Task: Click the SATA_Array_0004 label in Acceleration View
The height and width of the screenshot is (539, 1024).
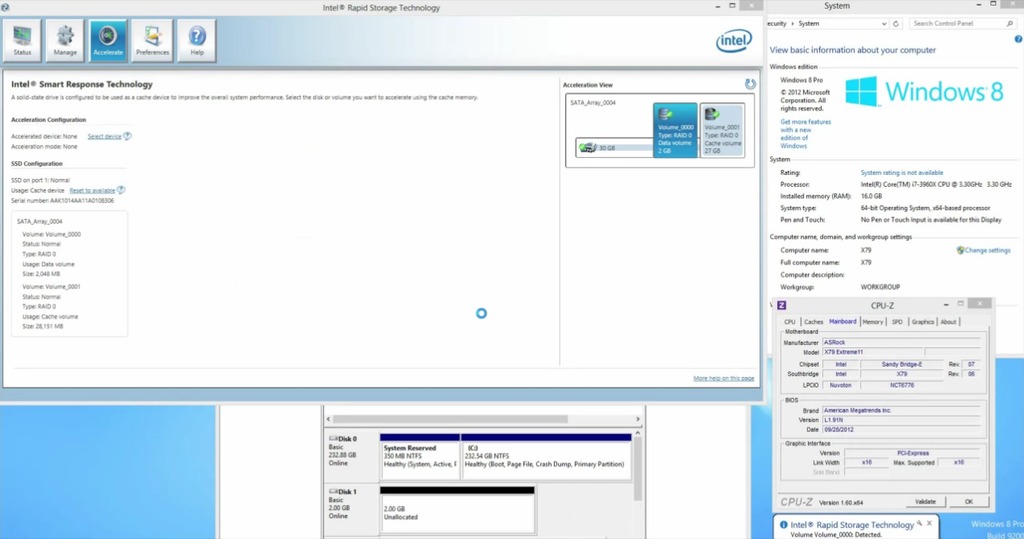Action: pyautogui.click(x=592, y=103)
